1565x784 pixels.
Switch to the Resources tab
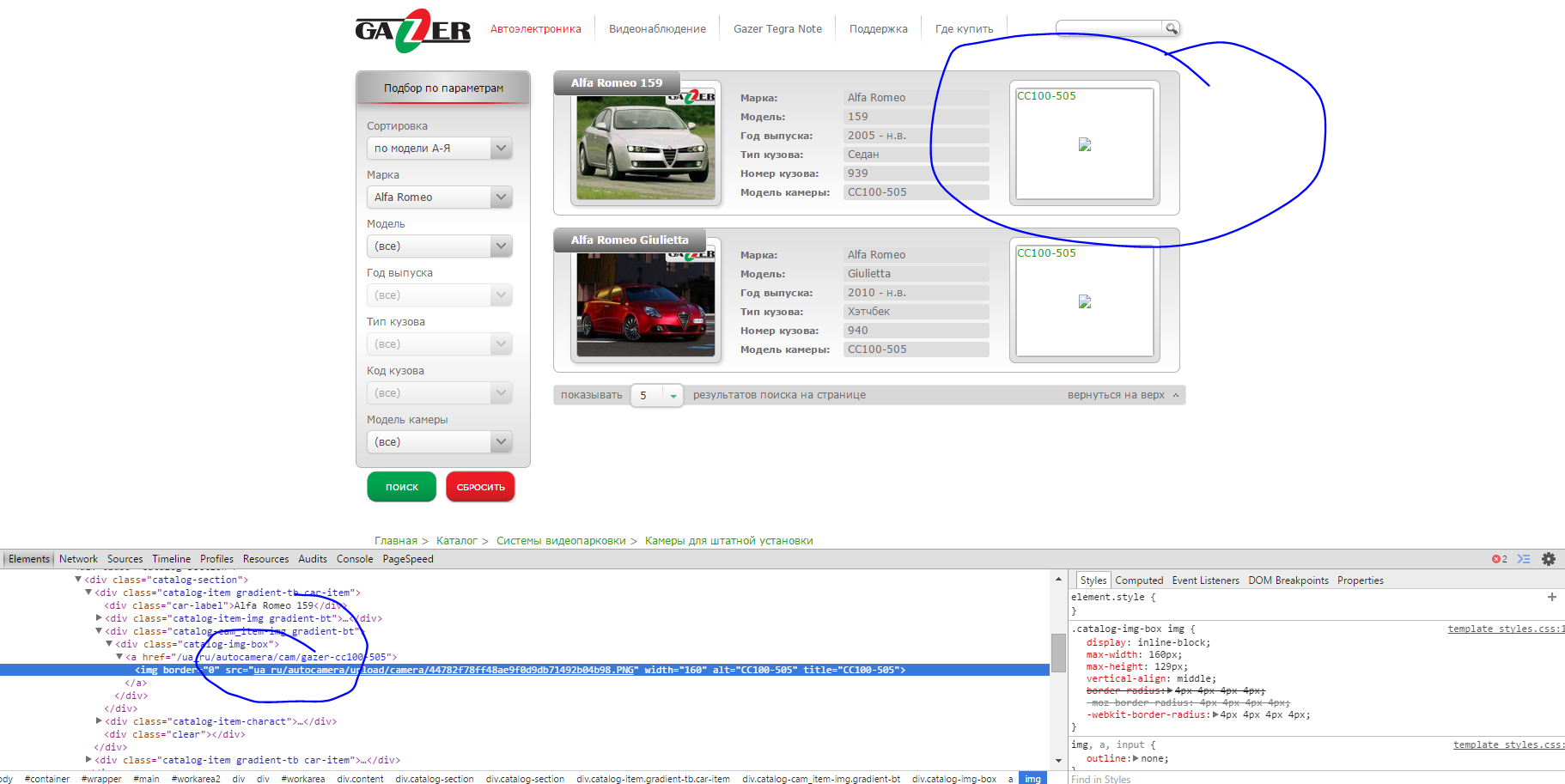pos(266,559)
